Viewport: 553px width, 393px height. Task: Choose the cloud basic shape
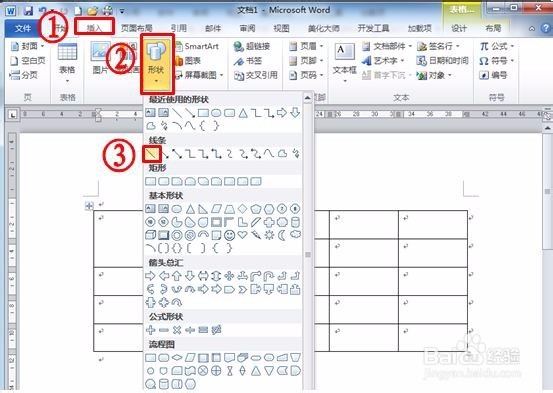point(296,234)
